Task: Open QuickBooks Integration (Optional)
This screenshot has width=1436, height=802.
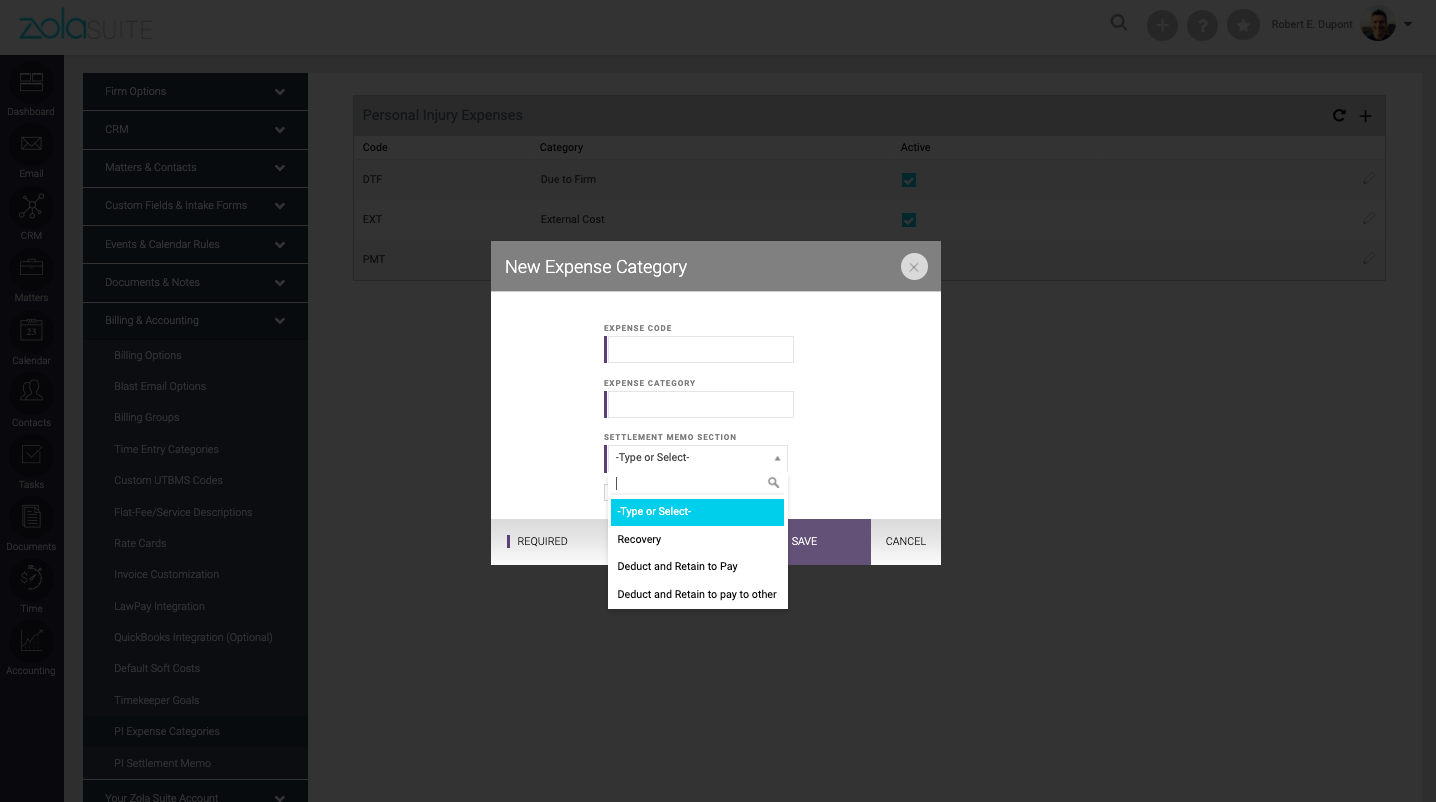Action: click(193, 637)
